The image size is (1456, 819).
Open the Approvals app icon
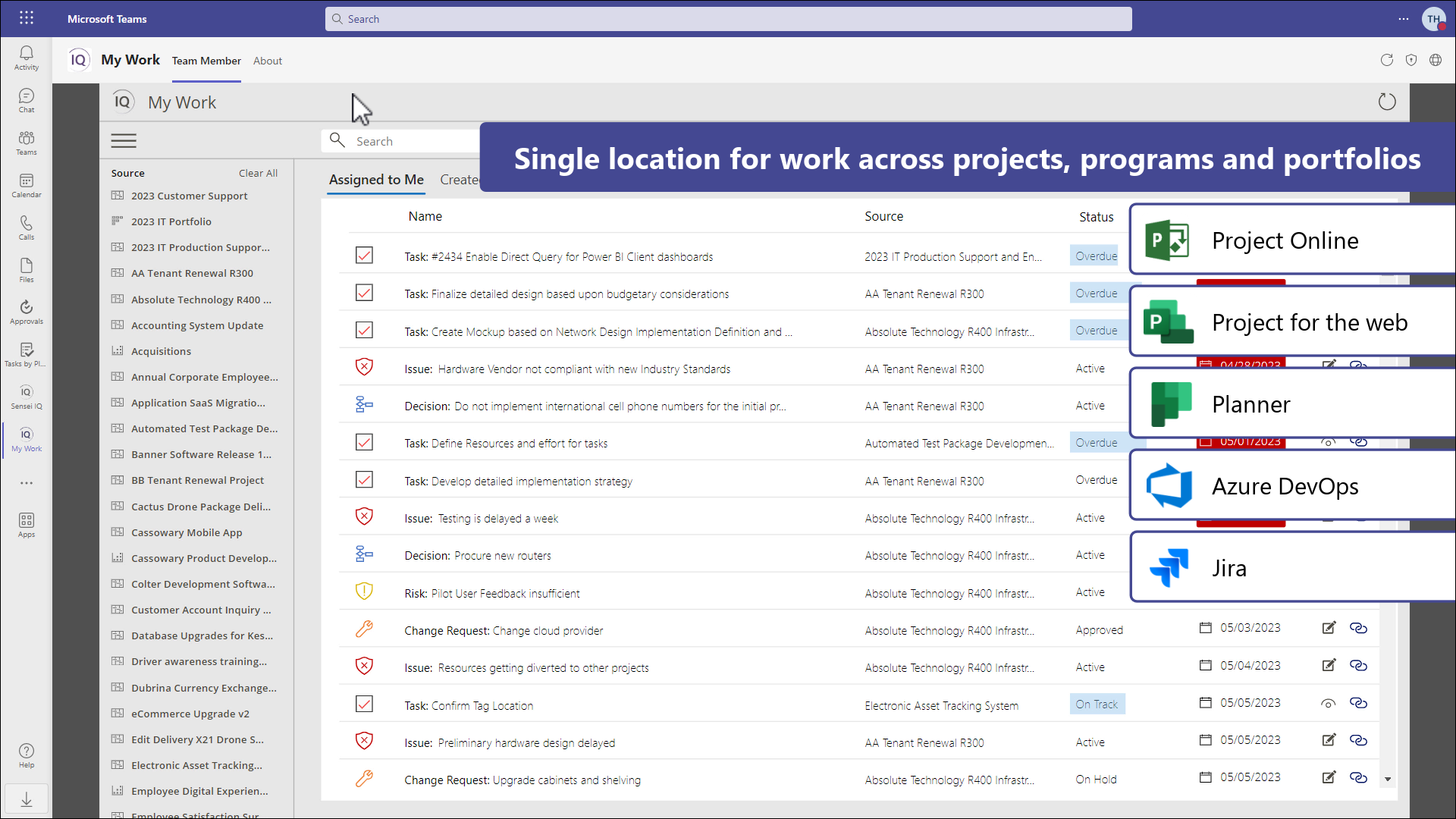[27, 312]
